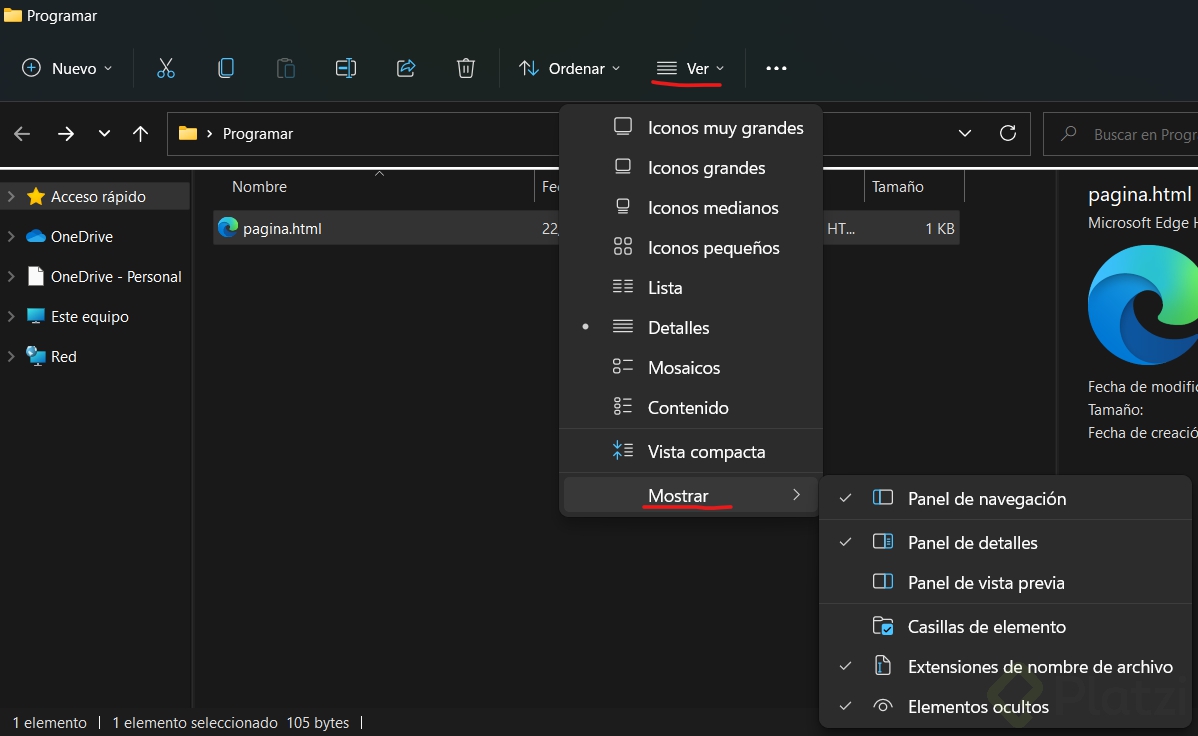The height and width of the screenshot is (736, 1198).
Task: Switch to Vista compacta
Action: pos(707,451)
